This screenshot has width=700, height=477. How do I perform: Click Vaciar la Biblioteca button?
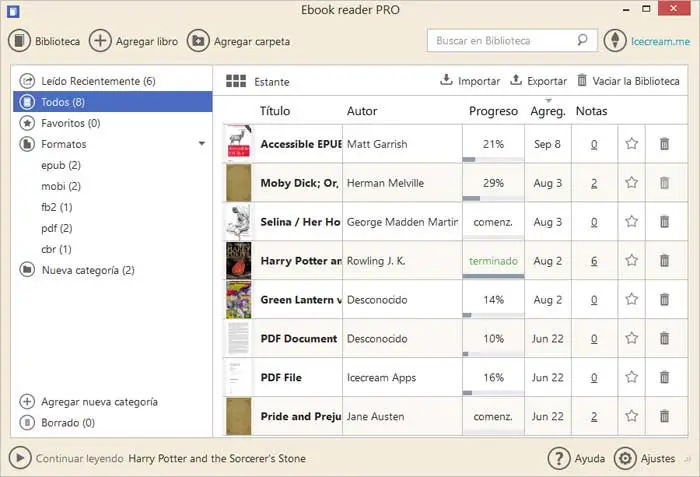(x=628, y=81)
